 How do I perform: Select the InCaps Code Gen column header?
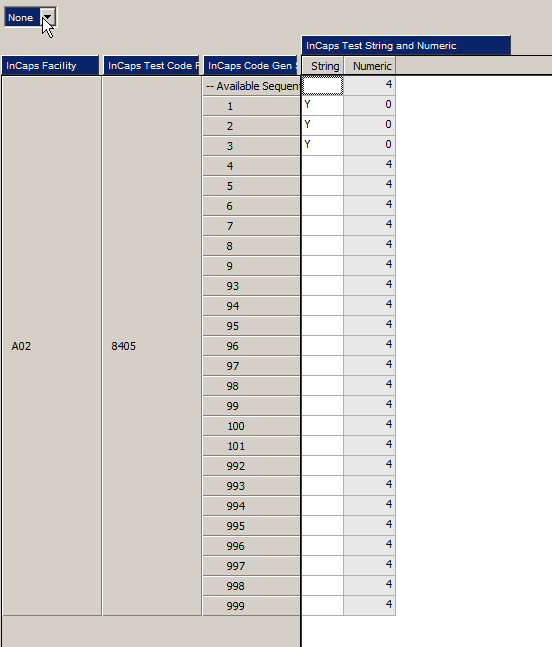[250, 66]
